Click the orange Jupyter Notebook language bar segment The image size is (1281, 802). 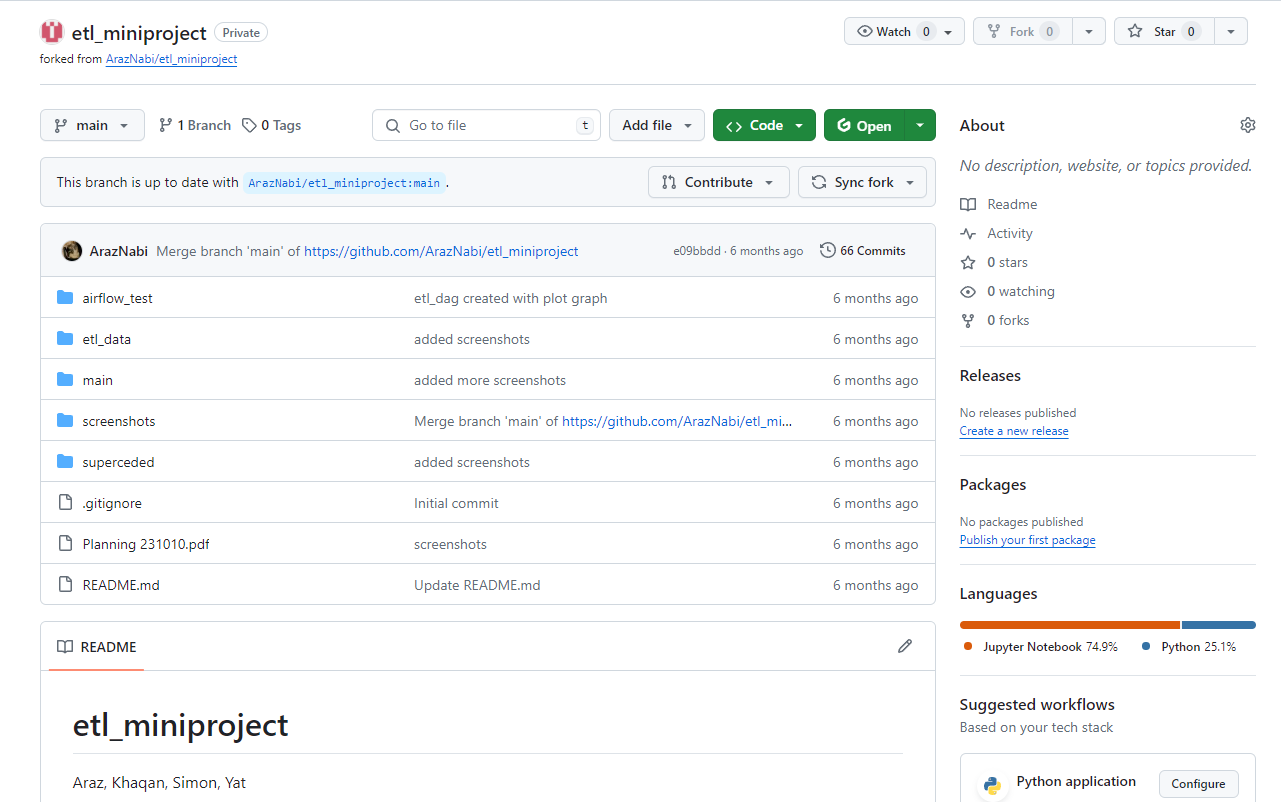(1069, 625)
